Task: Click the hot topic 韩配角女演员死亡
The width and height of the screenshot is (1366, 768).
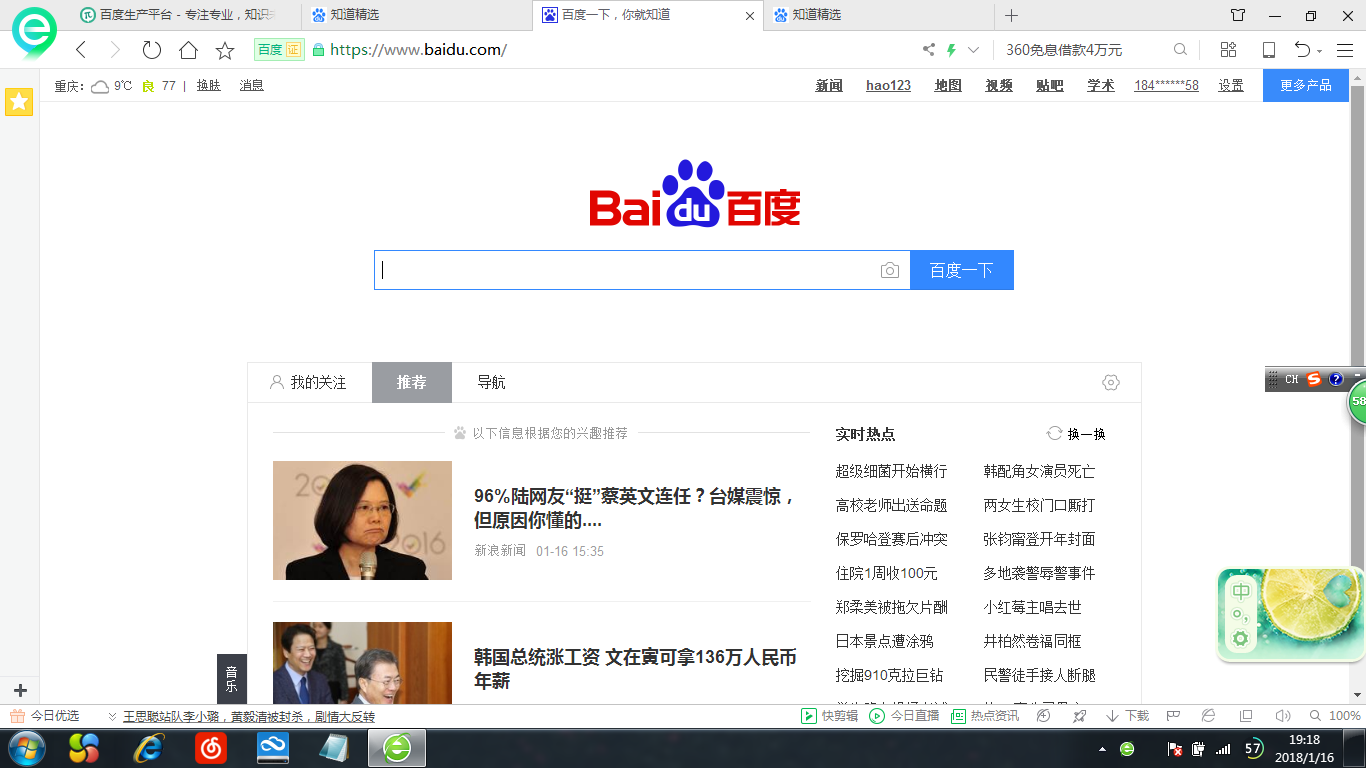Action: pos(1039,471)
